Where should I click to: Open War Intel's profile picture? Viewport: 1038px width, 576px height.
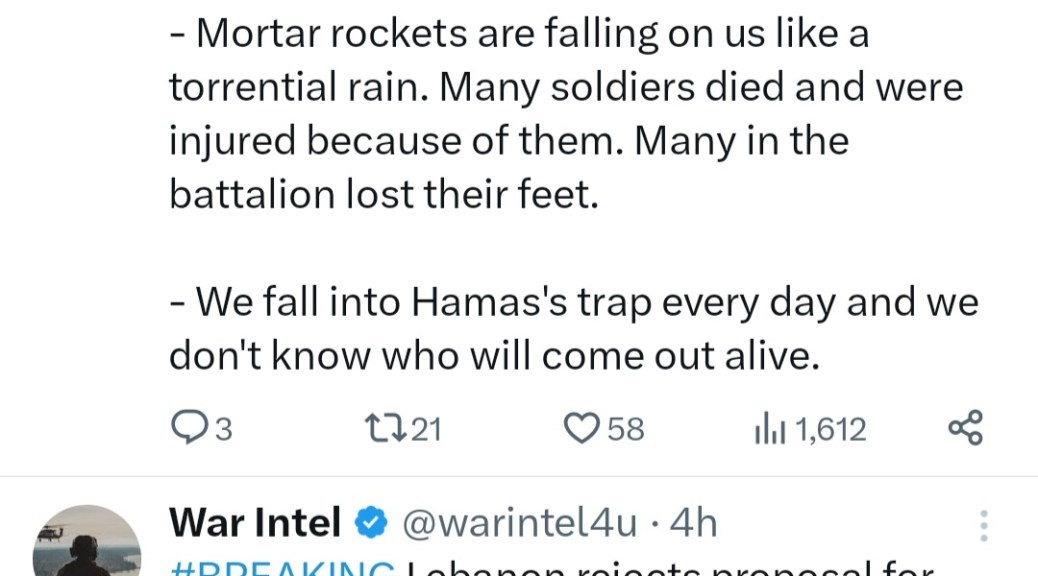click(x=87, y=545)
